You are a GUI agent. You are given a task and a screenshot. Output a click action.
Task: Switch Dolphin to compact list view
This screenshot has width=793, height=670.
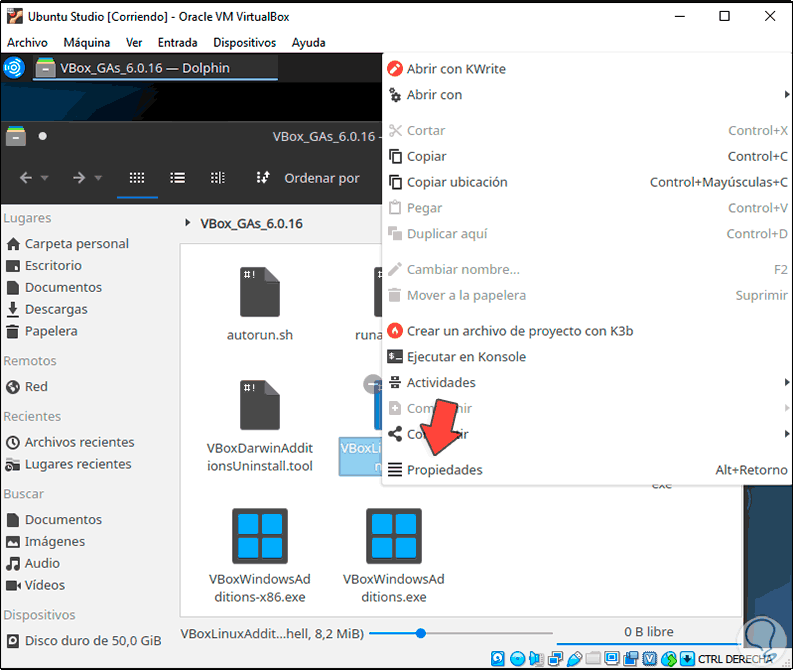coord(178,178)
